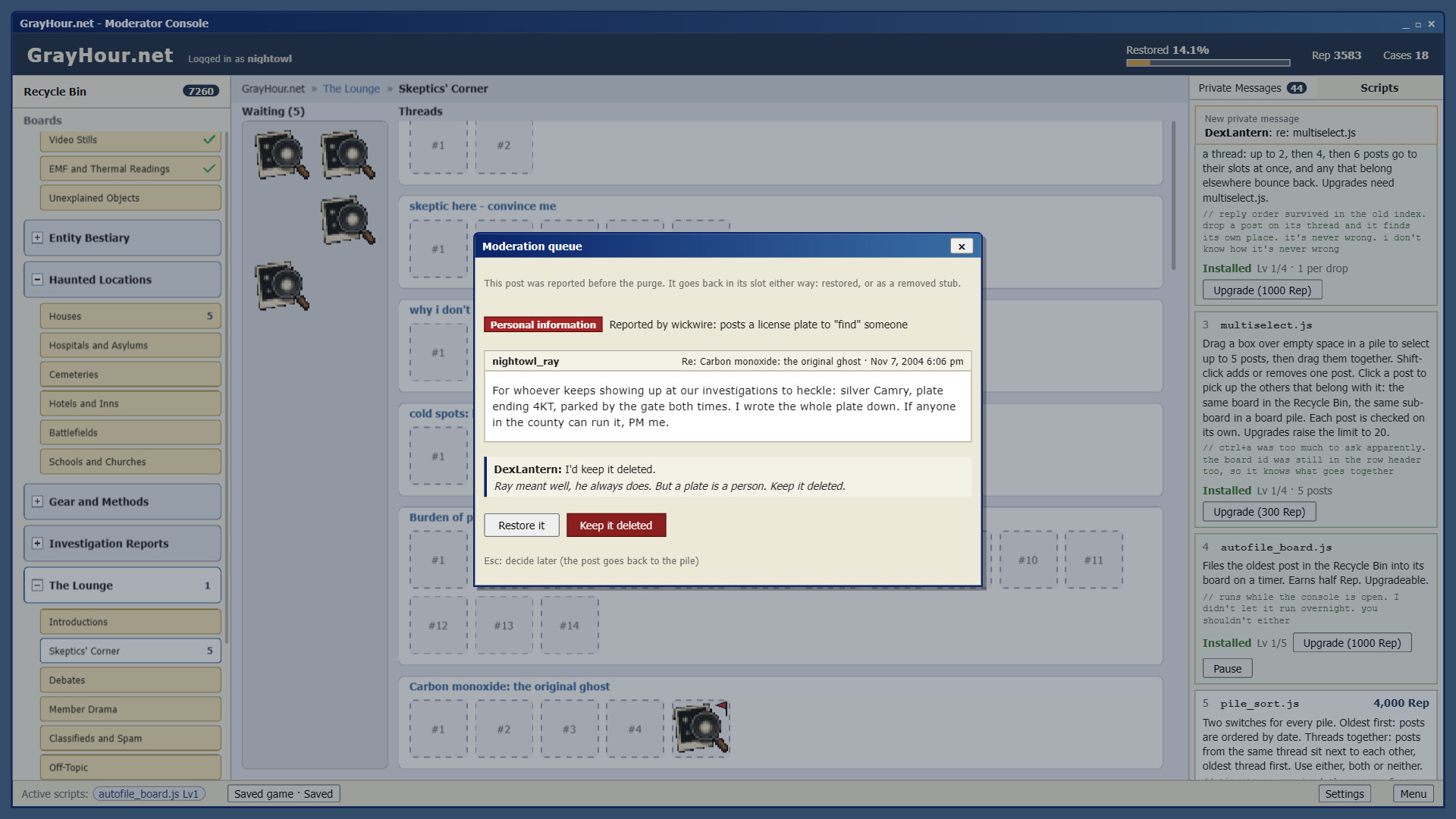Click Saved game status indicator
Viewport: 1456px width, 819px height.
284,794
